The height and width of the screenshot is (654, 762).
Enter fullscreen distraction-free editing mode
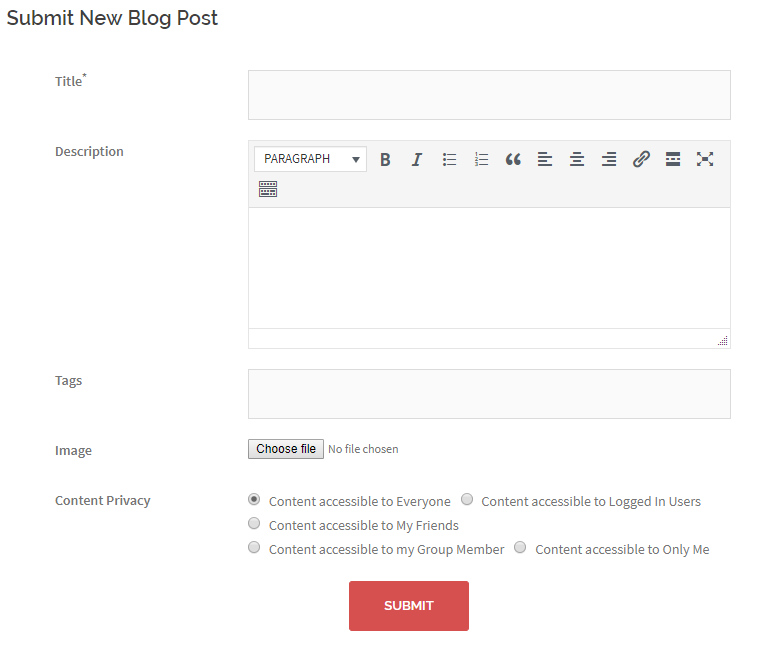[705, 159]
